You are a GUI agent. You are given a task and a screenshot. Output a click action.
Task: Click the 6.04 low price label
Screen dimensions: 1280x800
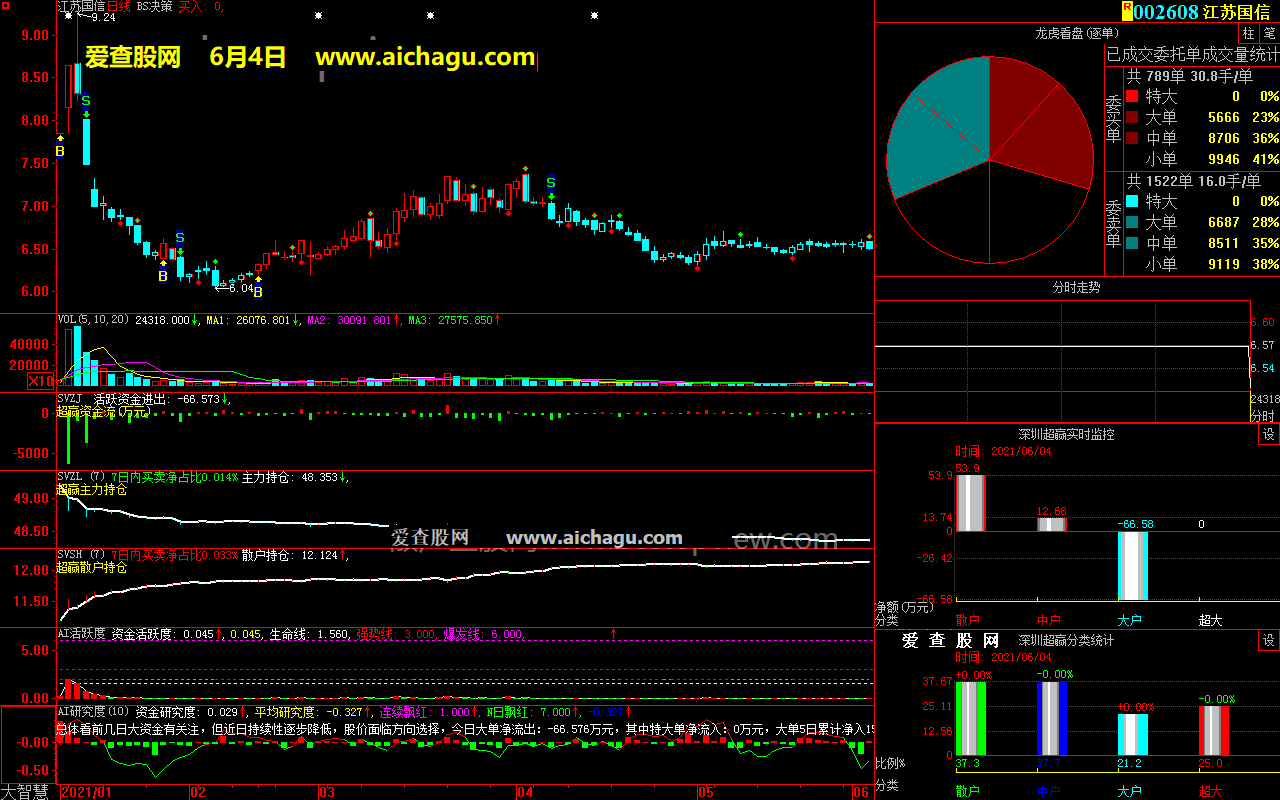pyautogui.click(x=241, y=288)
